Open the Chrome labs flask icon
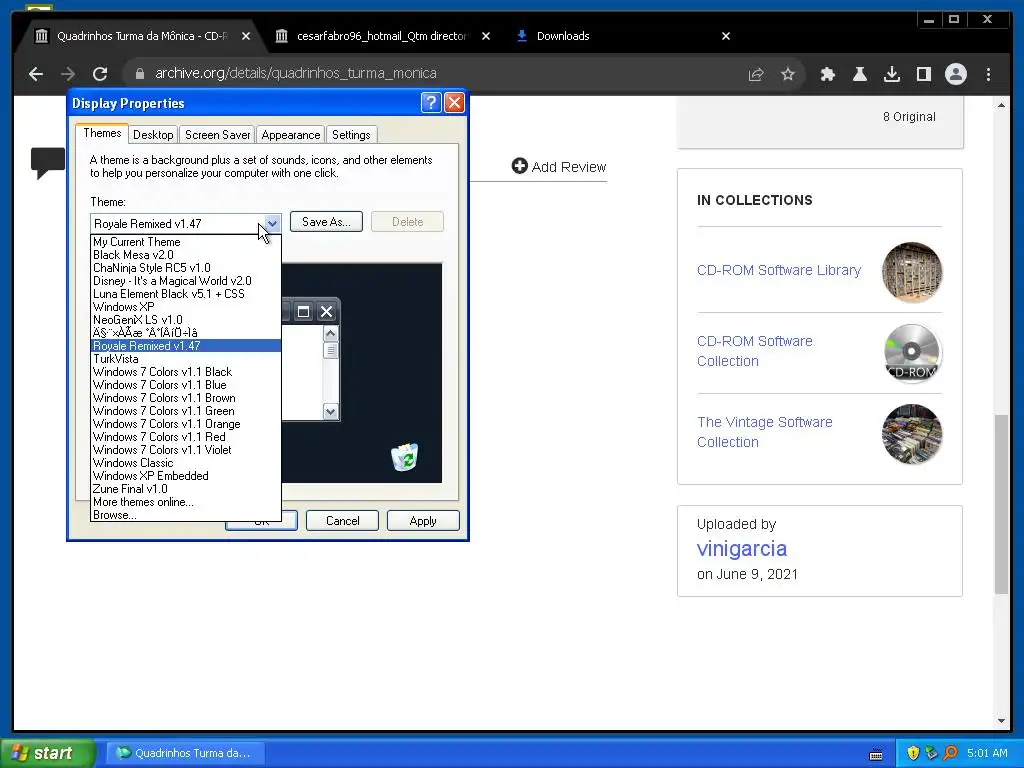1024x768 pixels. click(859, 74)
